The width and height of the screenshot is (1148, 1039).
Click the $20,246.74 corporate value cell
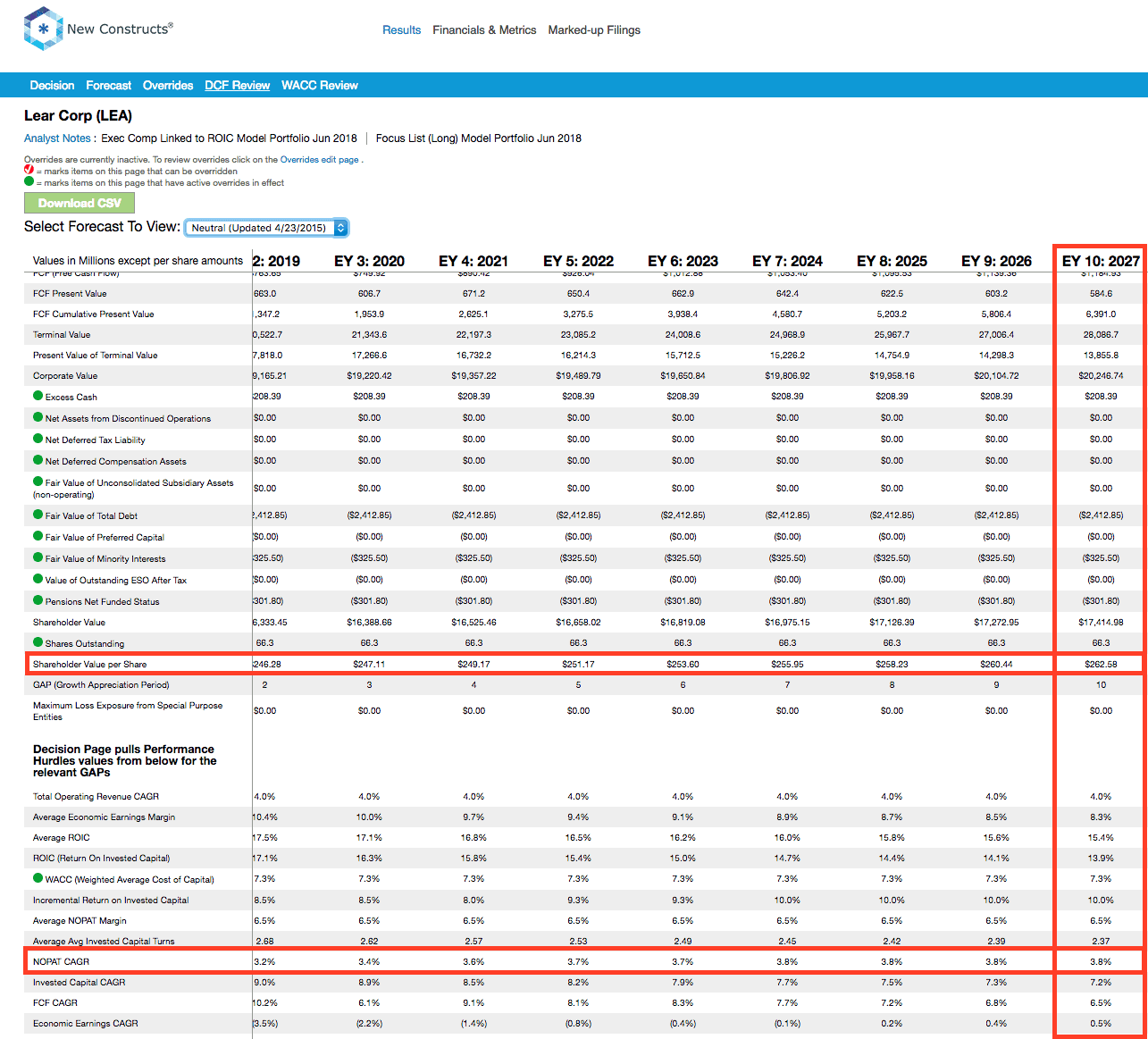[1101, 376]
